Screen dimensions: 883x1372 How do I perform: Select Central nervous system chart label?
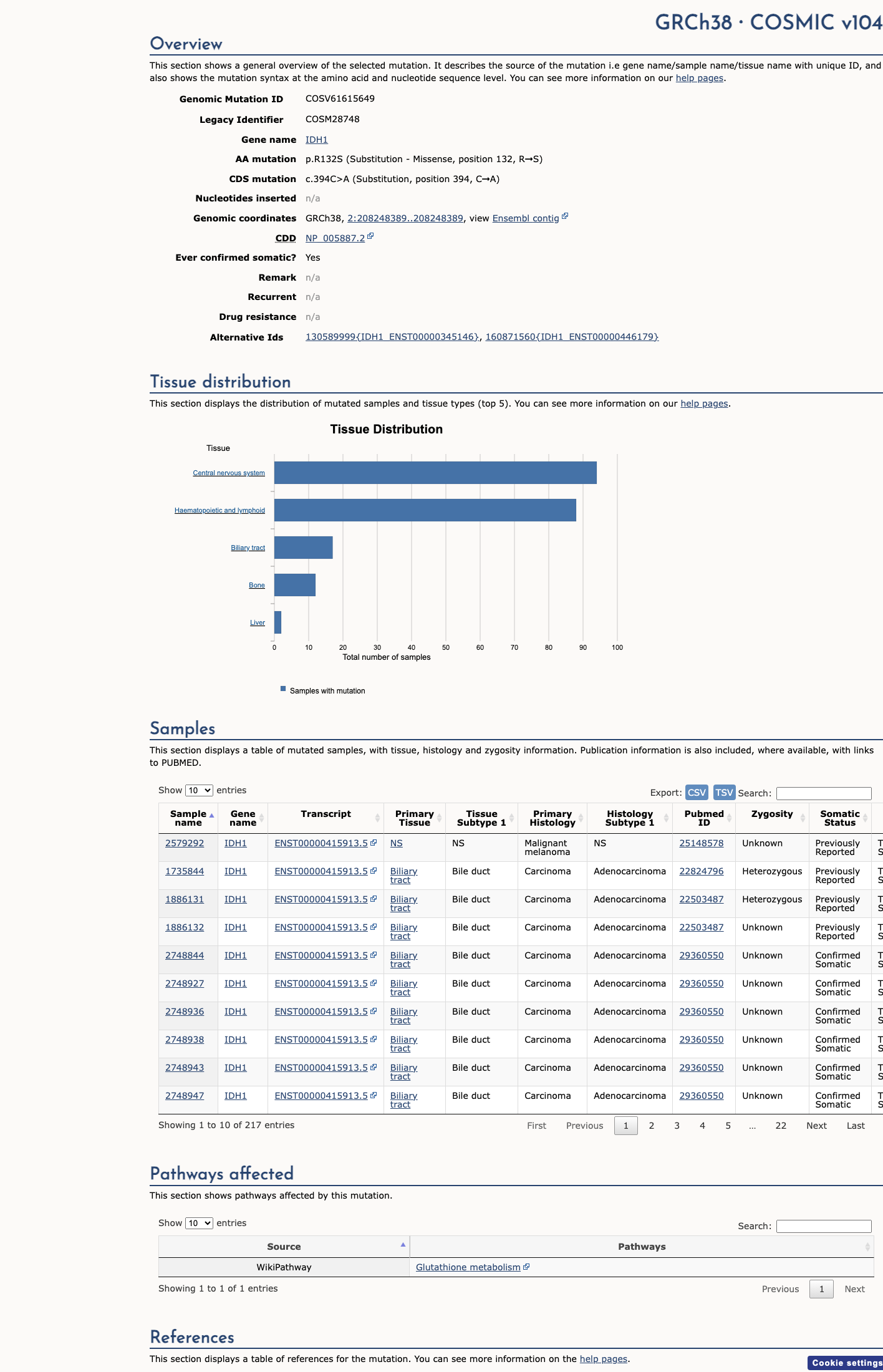pos(229,473)
